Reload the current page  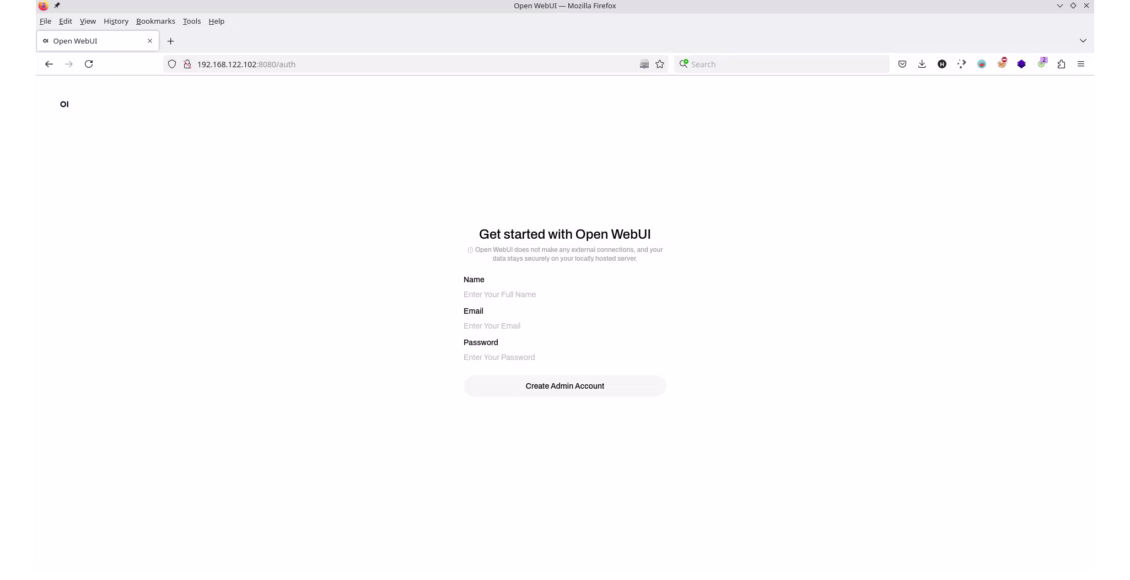(89, 64)
